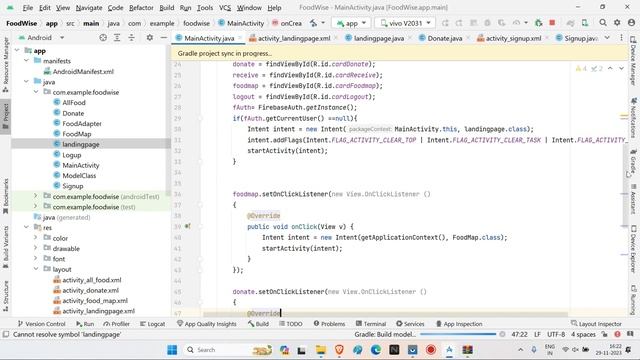Viewport: 640px width, 360px height.
Task: Open the Build Variants side tool window
Action: coord(6,247)
